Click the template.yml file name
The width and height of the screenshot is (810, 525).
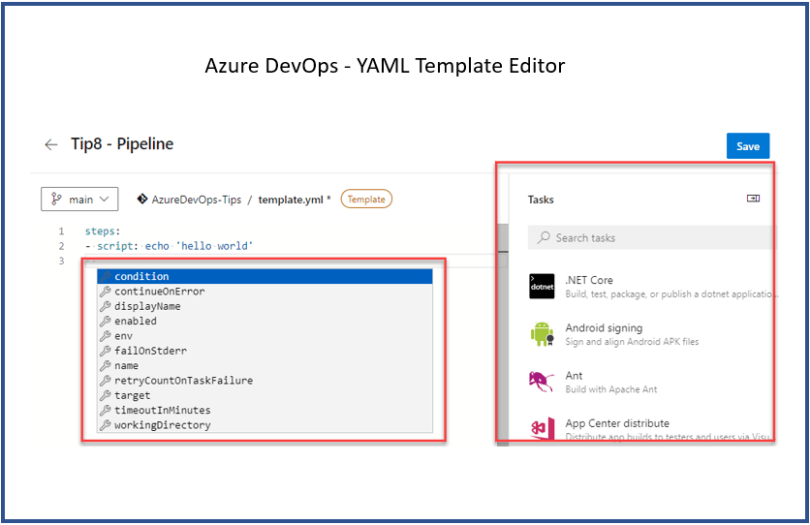point(290,199)
